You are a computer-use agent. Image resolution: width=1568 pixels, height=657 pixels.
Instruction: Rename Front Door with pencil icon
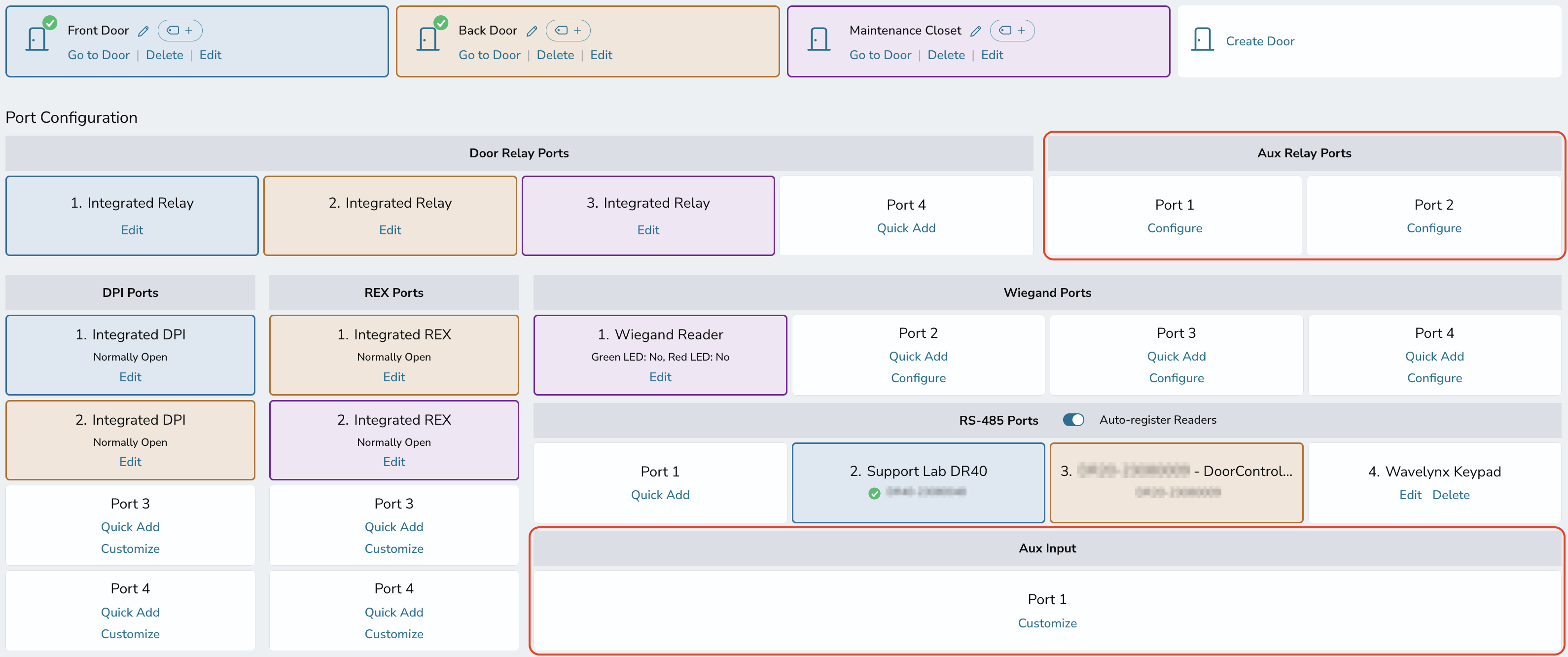click(x=143, y=31)
